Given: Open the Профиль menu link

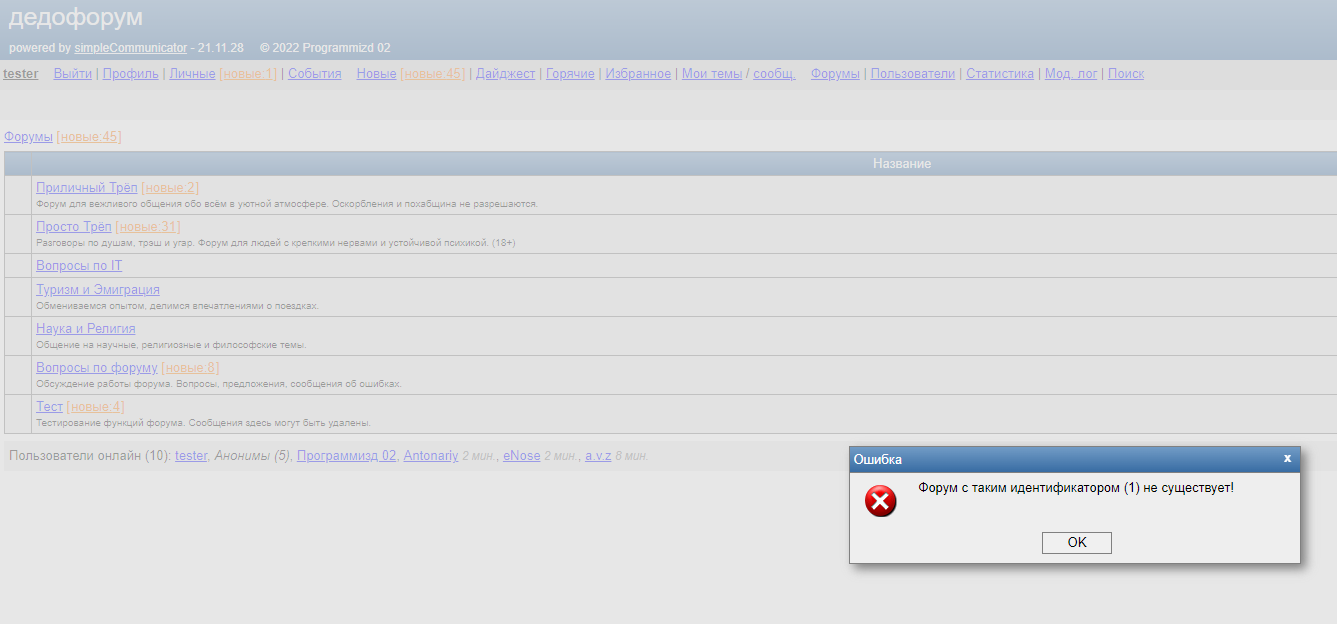Looking at the screenshot, I should coord(130,73).
